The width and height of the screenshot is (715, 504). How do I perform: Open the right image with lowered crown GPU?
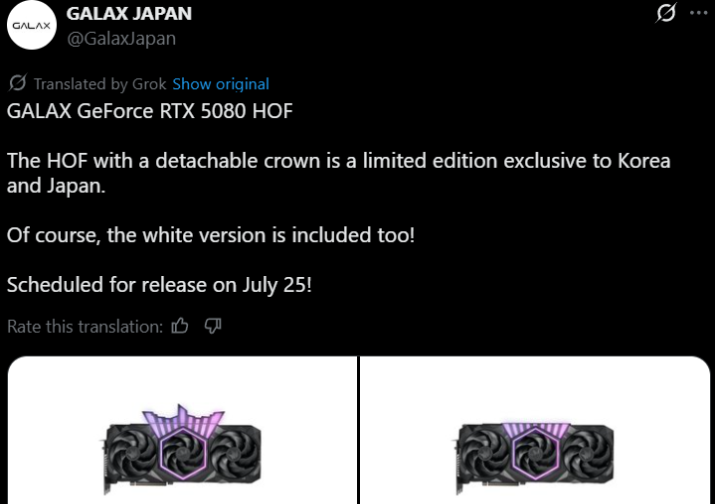coord(535,430)
